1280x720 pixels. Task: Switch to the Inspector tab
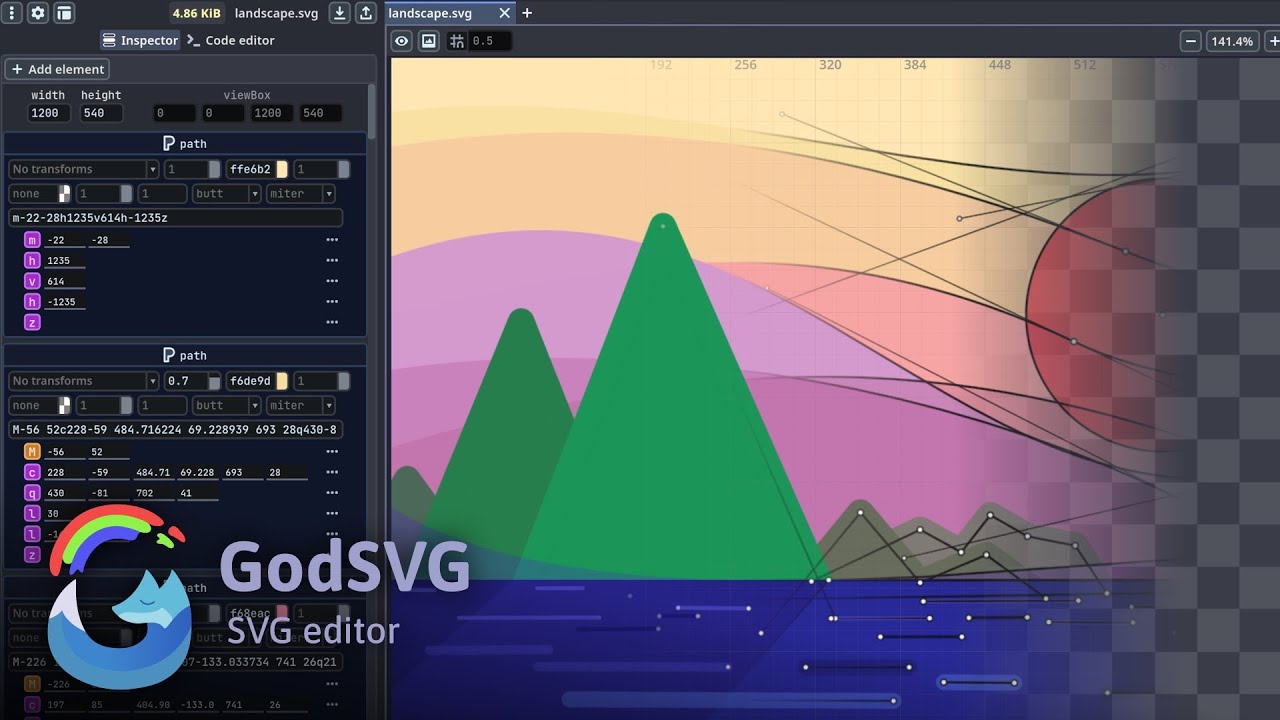140,40
